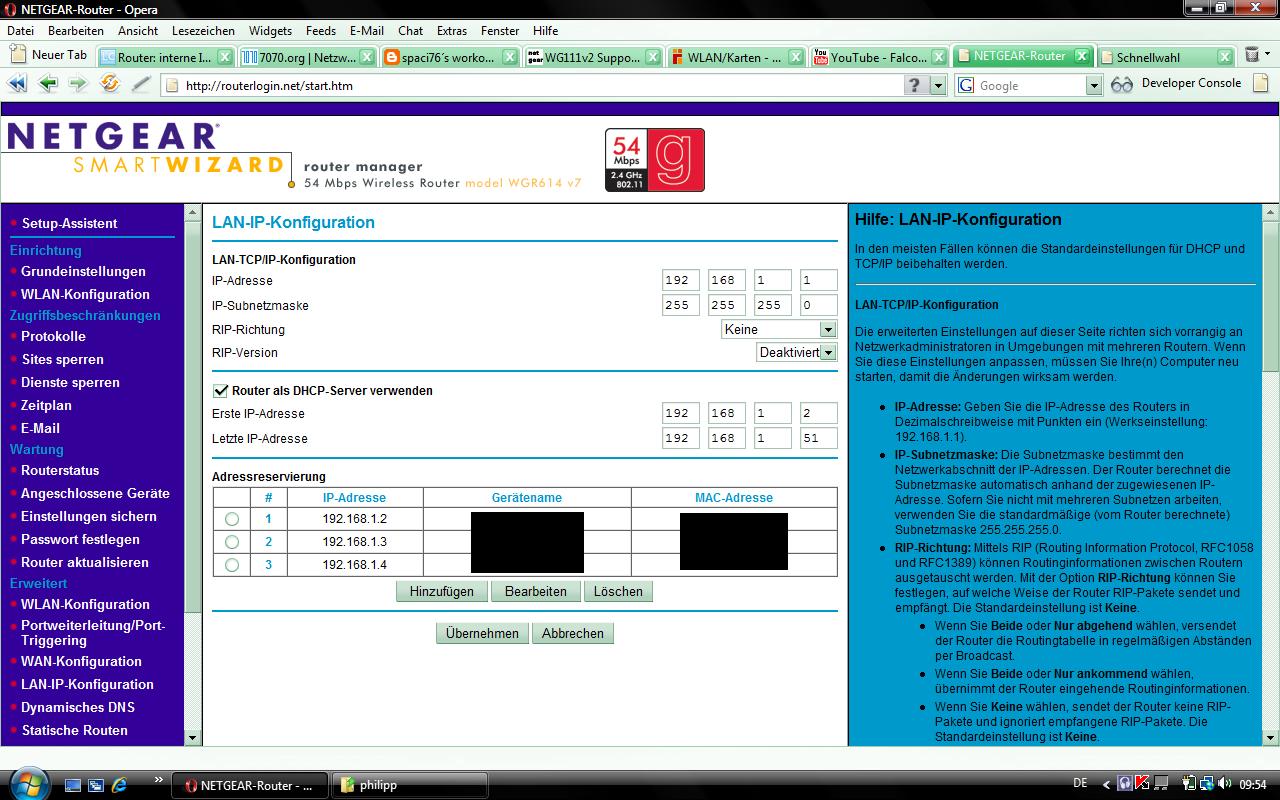Viewport: 1280px width, 800px height.
Task: Toggle Router als DHCP-Server verwenden checkbox
Action: pyautogui.click(x=220, y=391)
